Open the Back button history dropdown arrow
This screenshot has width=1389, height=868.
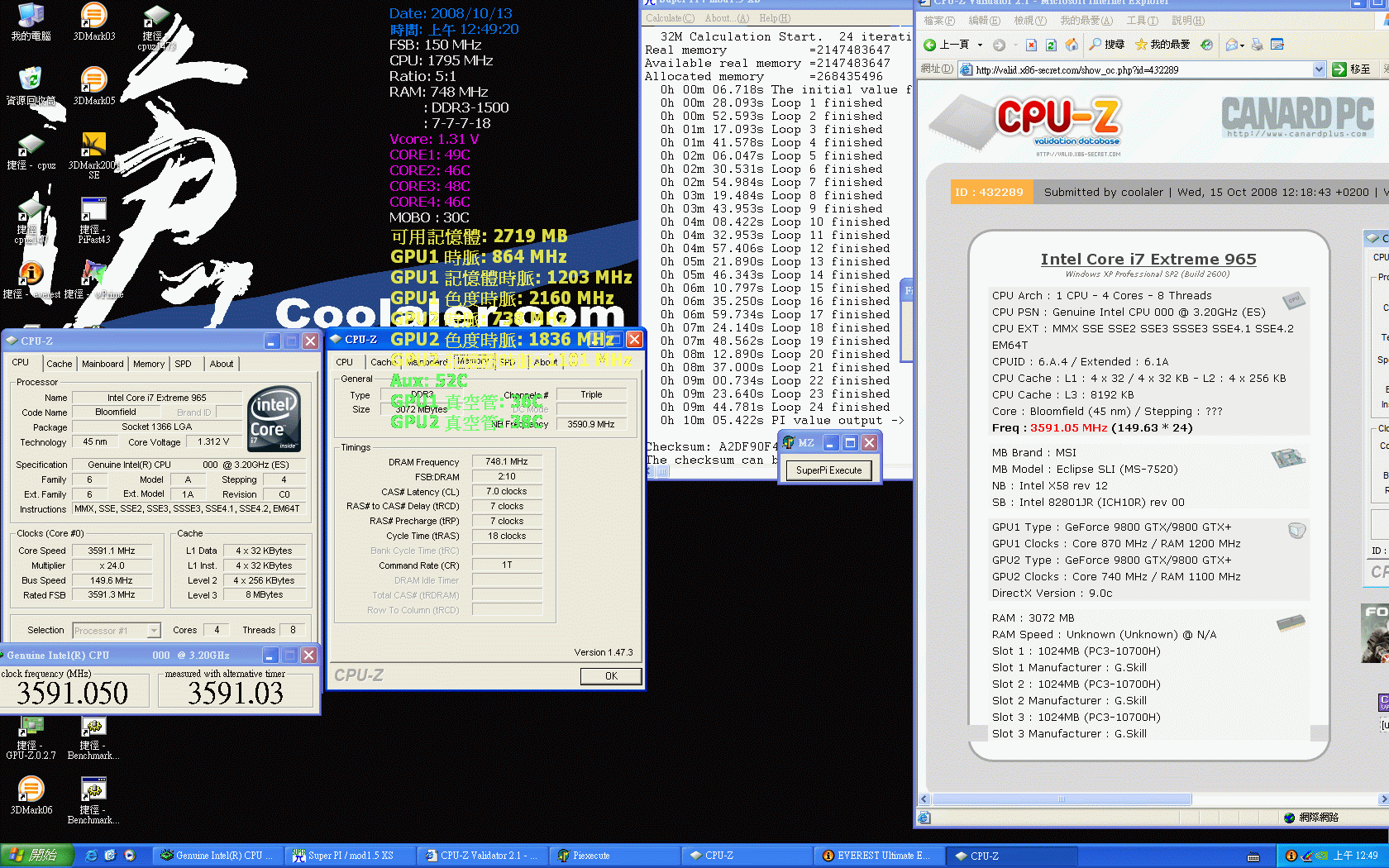(980, 45)
